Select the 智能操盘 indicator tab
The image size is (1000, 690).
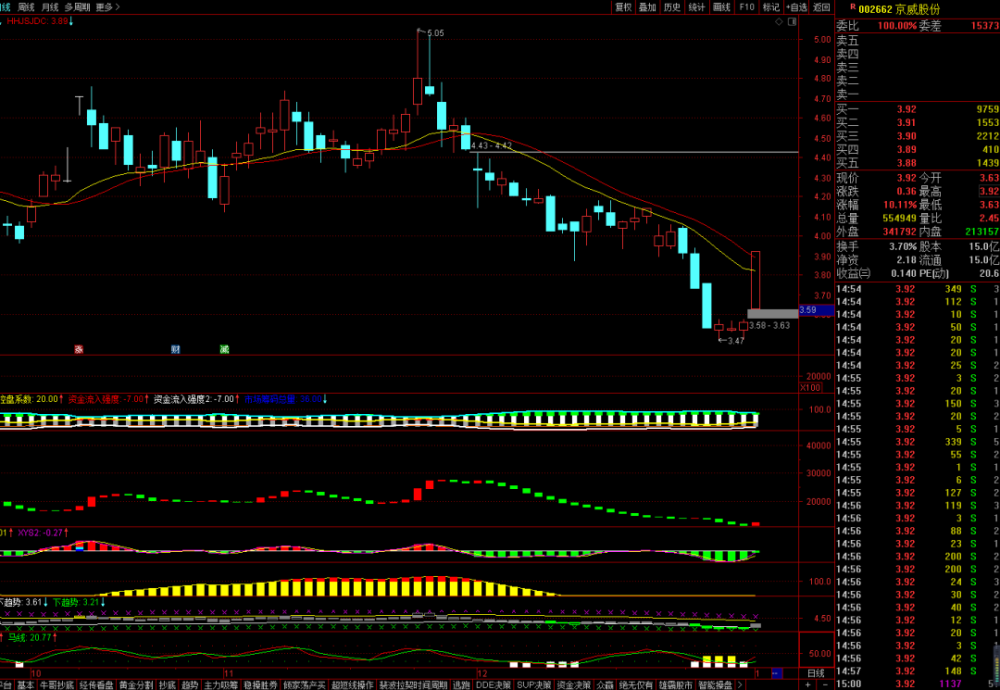[716, 685]
